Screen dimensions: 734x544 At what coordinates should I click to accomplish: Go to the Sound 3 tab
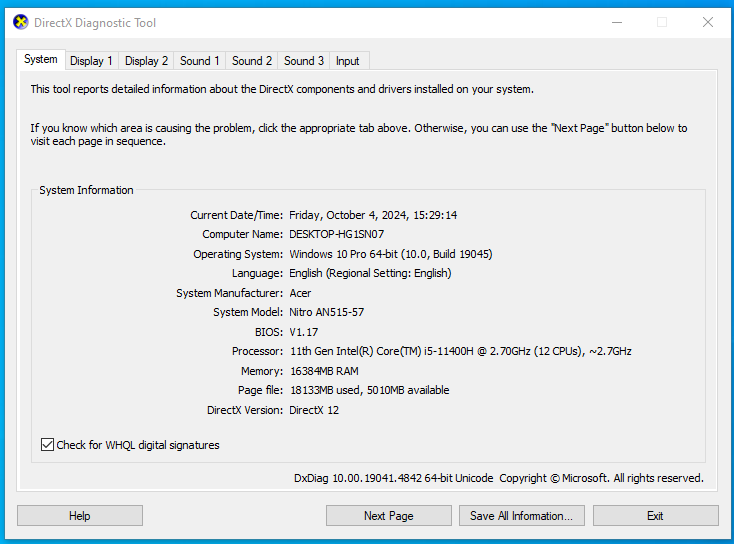coord(304,61)
